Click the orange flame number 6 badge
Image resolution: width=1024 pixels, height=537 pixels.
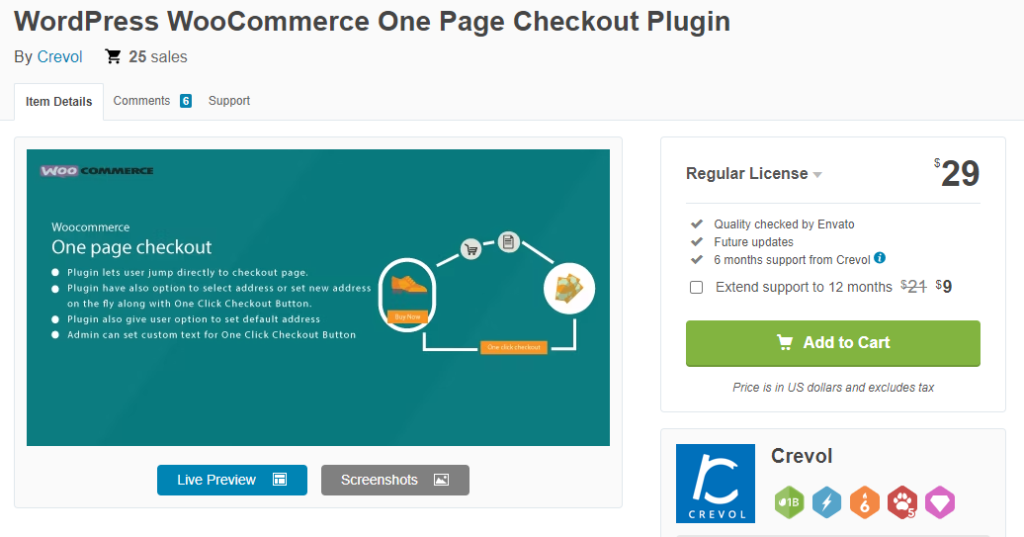click(x=865, y=502)
